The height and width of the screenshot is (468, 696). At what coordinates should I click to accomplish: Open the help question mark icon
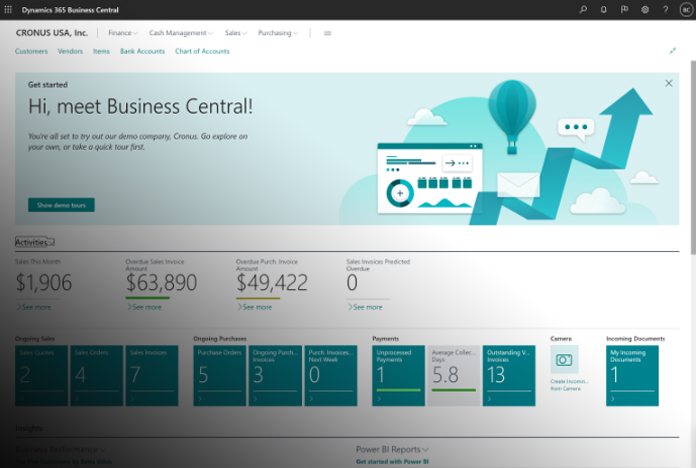[665, 9]
